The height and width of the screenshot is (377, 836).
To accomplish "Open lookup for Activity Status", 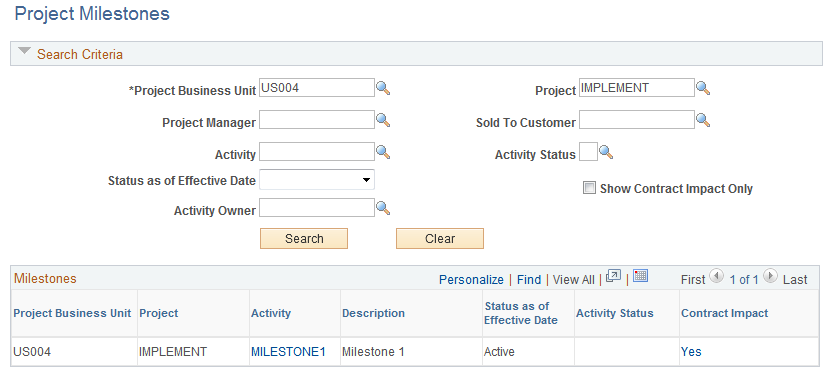I will pos(606,152).
